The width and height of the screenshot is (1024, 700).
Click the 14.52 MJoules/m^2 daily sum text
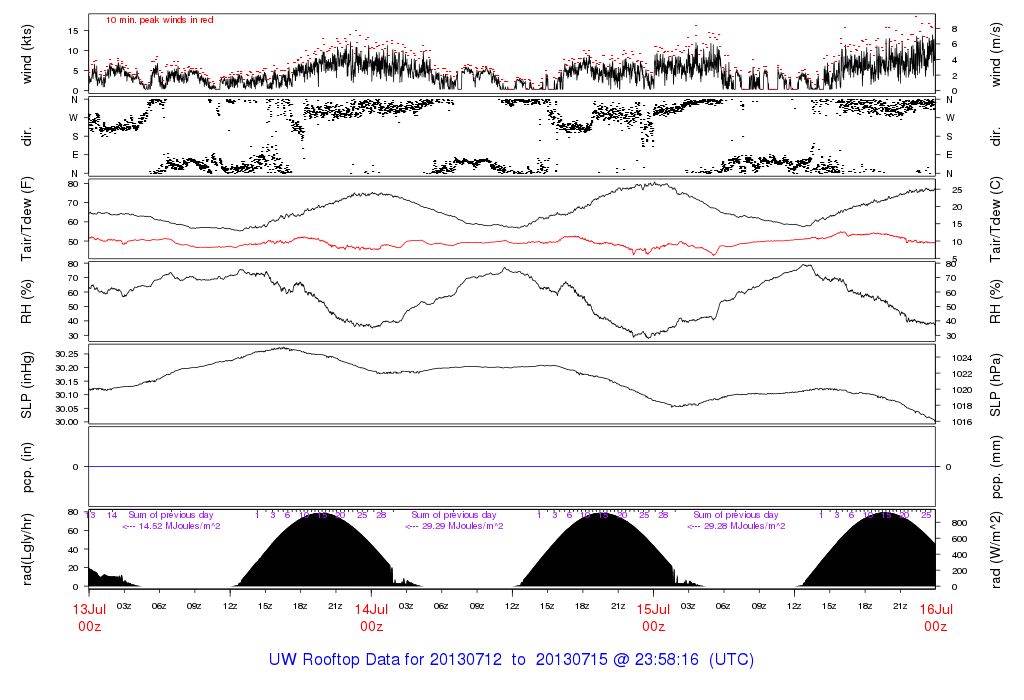click(172, 525)
